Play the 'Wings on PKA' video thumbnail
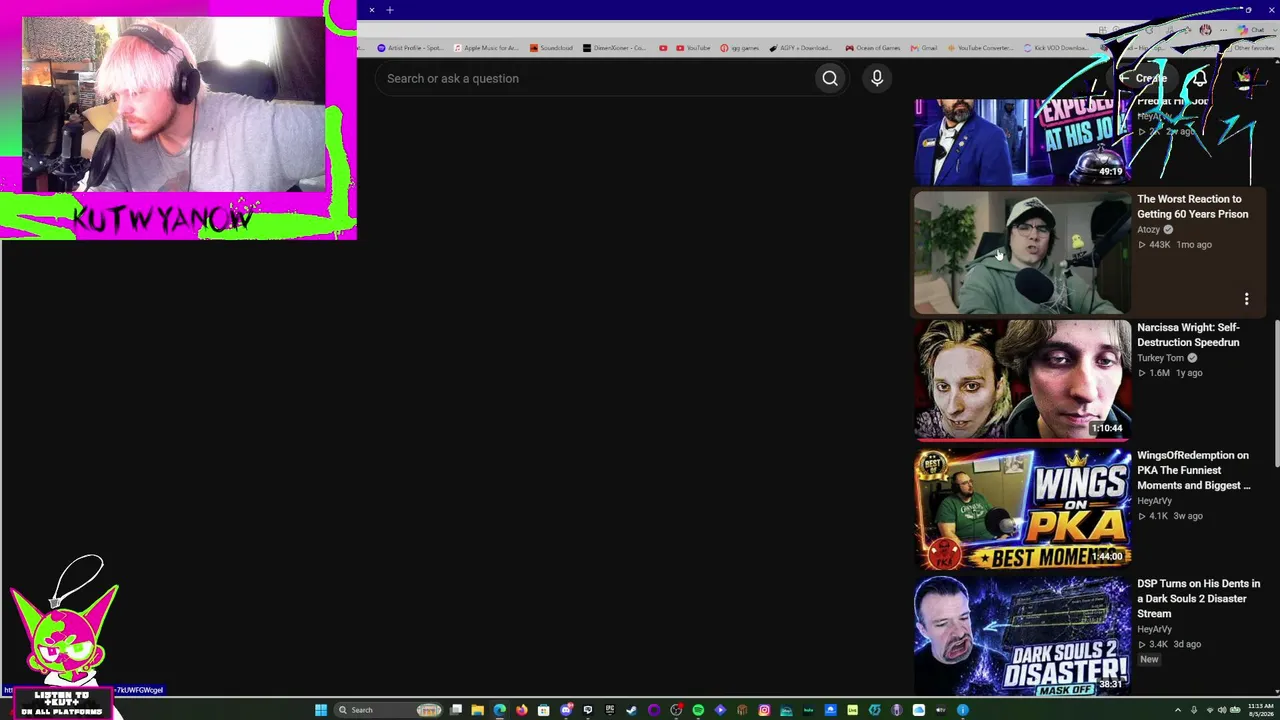 click(x=1022, y=509)
